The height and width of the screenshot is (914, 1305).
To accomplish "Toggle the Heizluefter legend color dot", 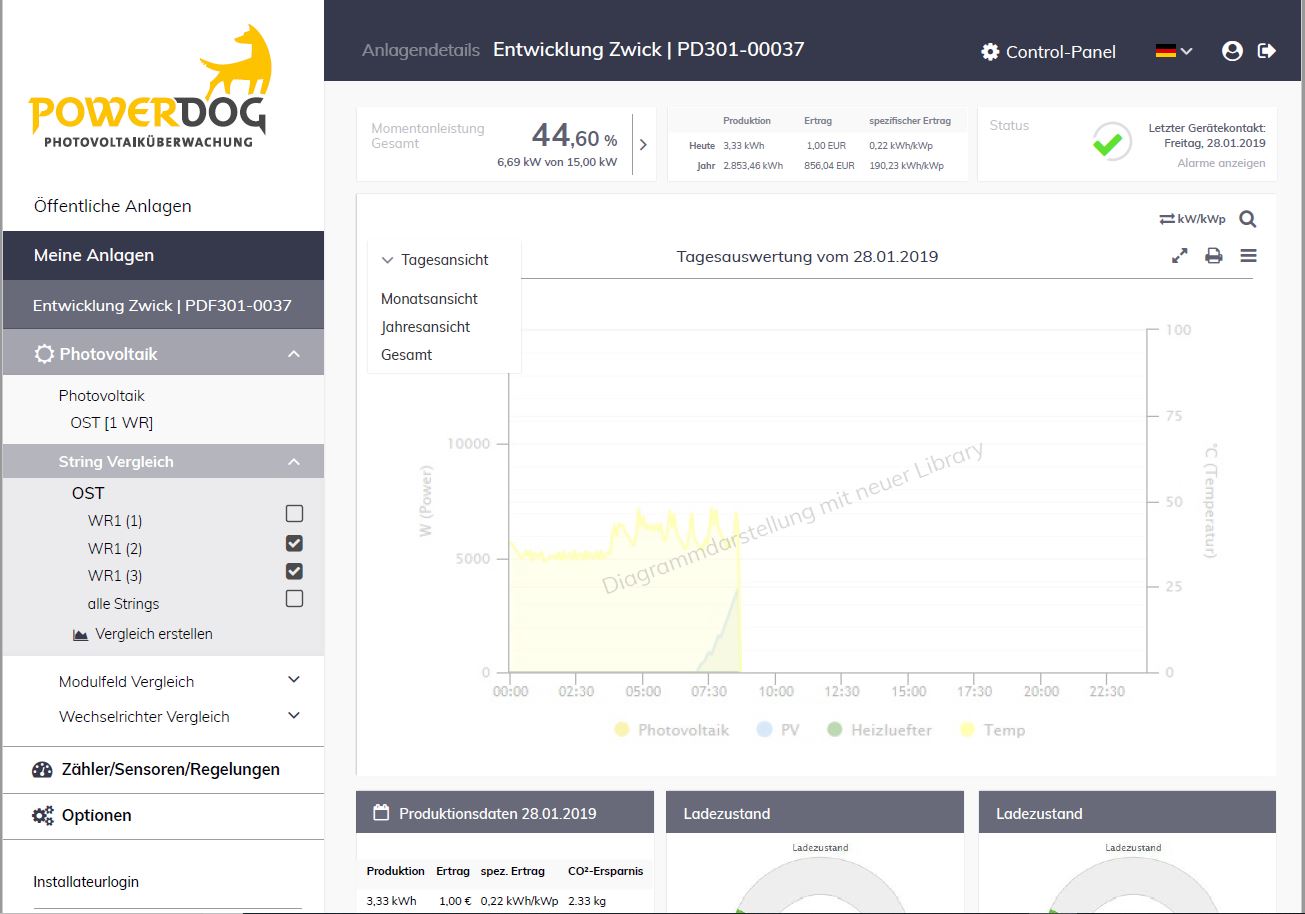I will coord(835,730).
